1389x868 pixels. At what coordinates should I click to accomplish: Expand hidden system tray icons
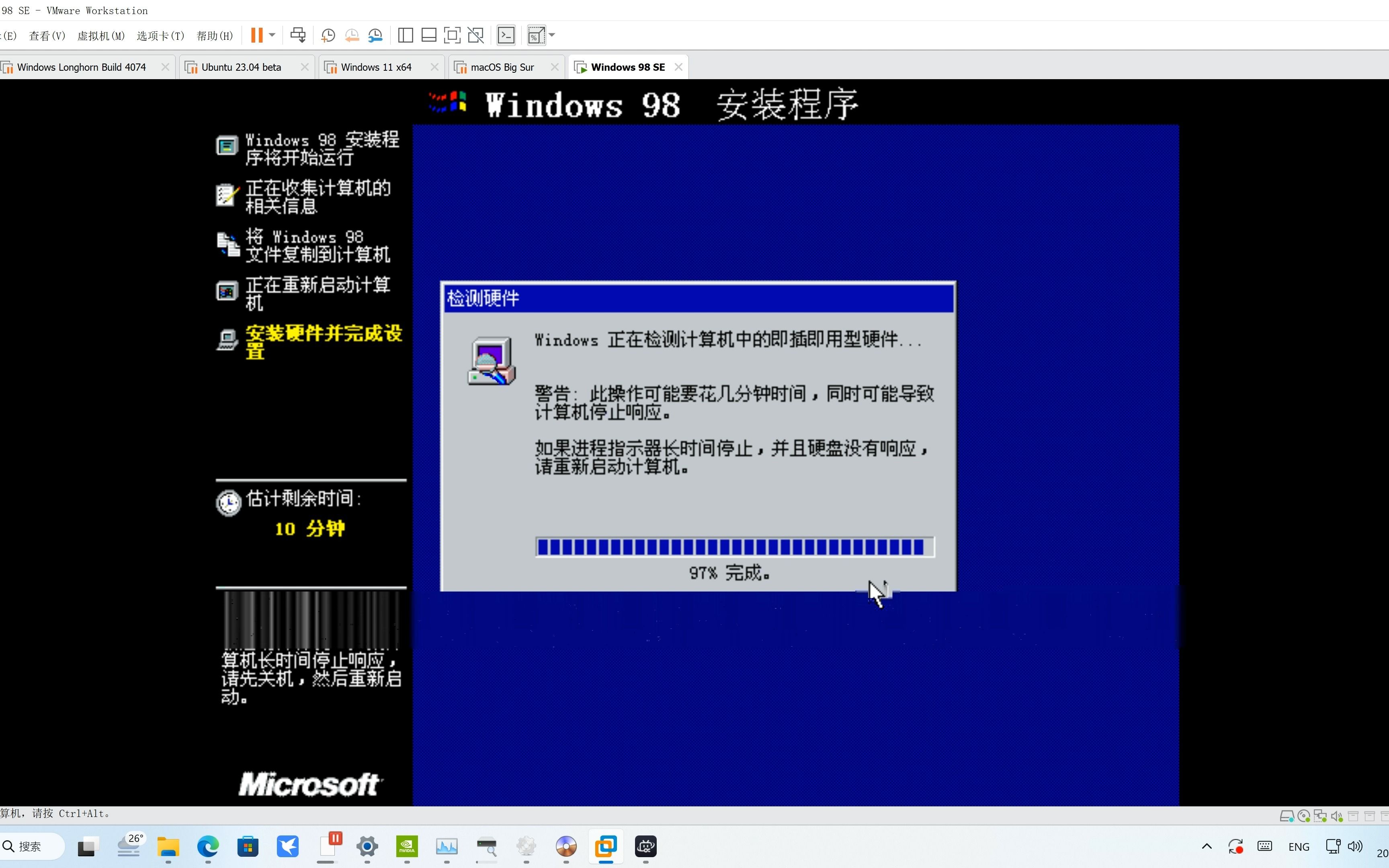[x=1207, y=847]
